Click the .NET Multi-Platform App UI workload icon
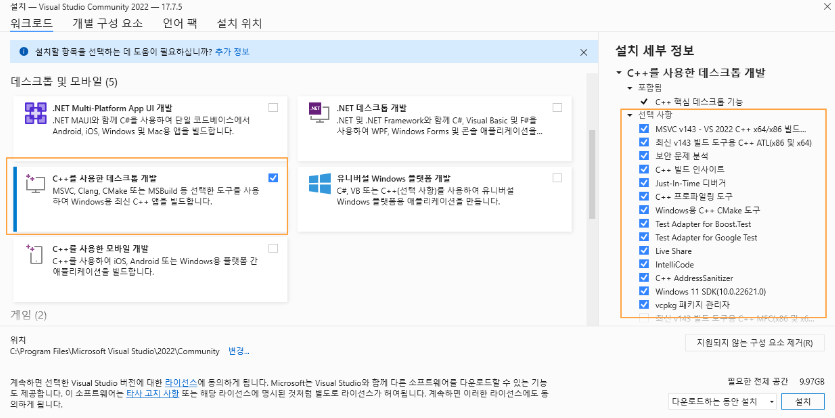 (36, 113)
